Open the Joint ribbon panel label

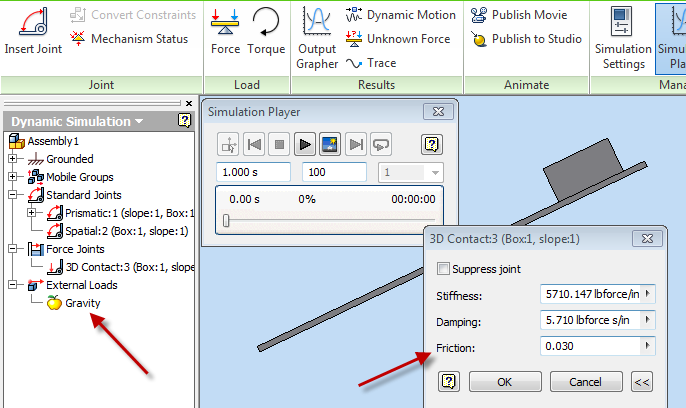(101, 84)
